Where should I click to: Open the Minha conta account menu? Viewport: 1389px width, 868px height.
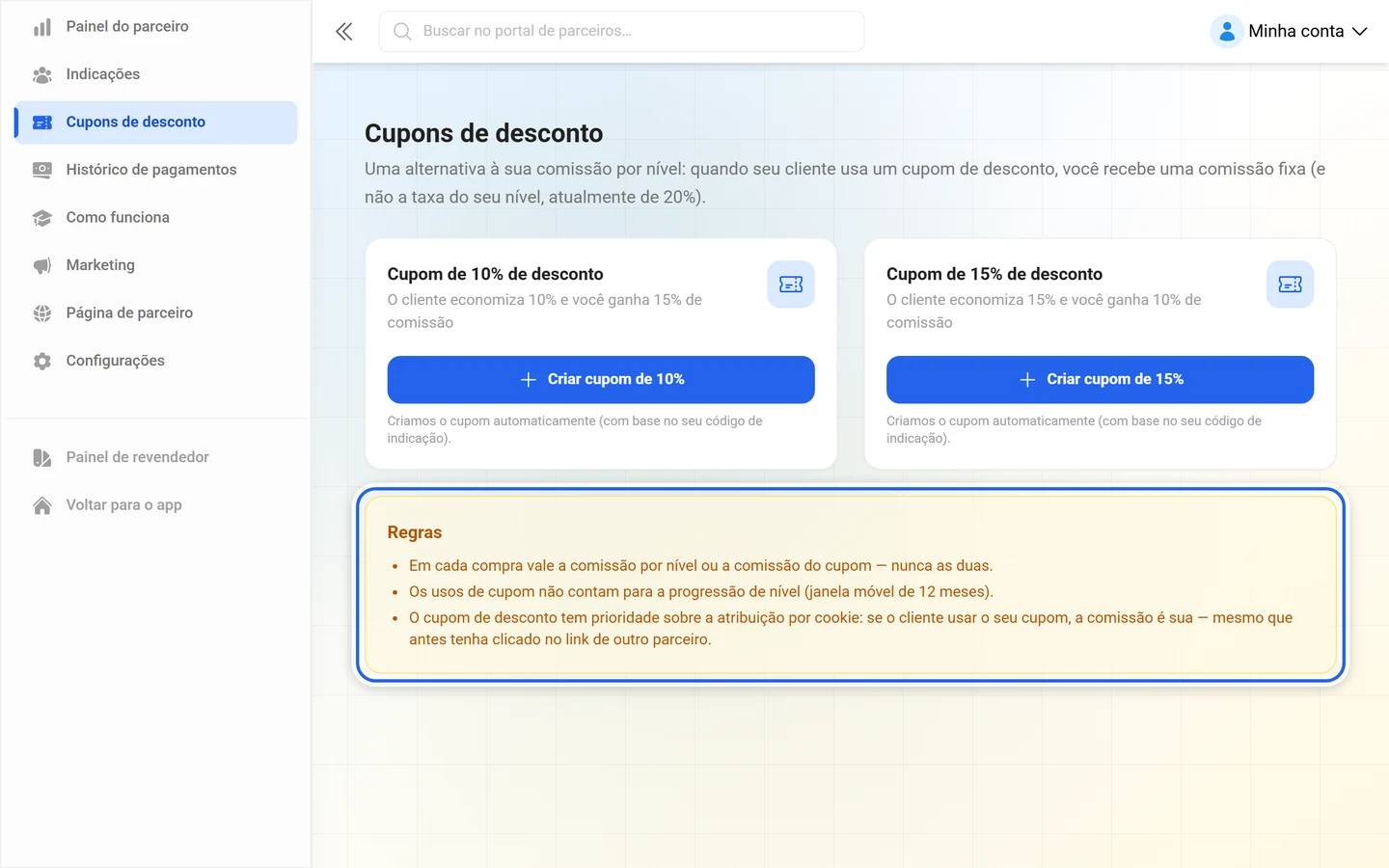(1290, 32)
